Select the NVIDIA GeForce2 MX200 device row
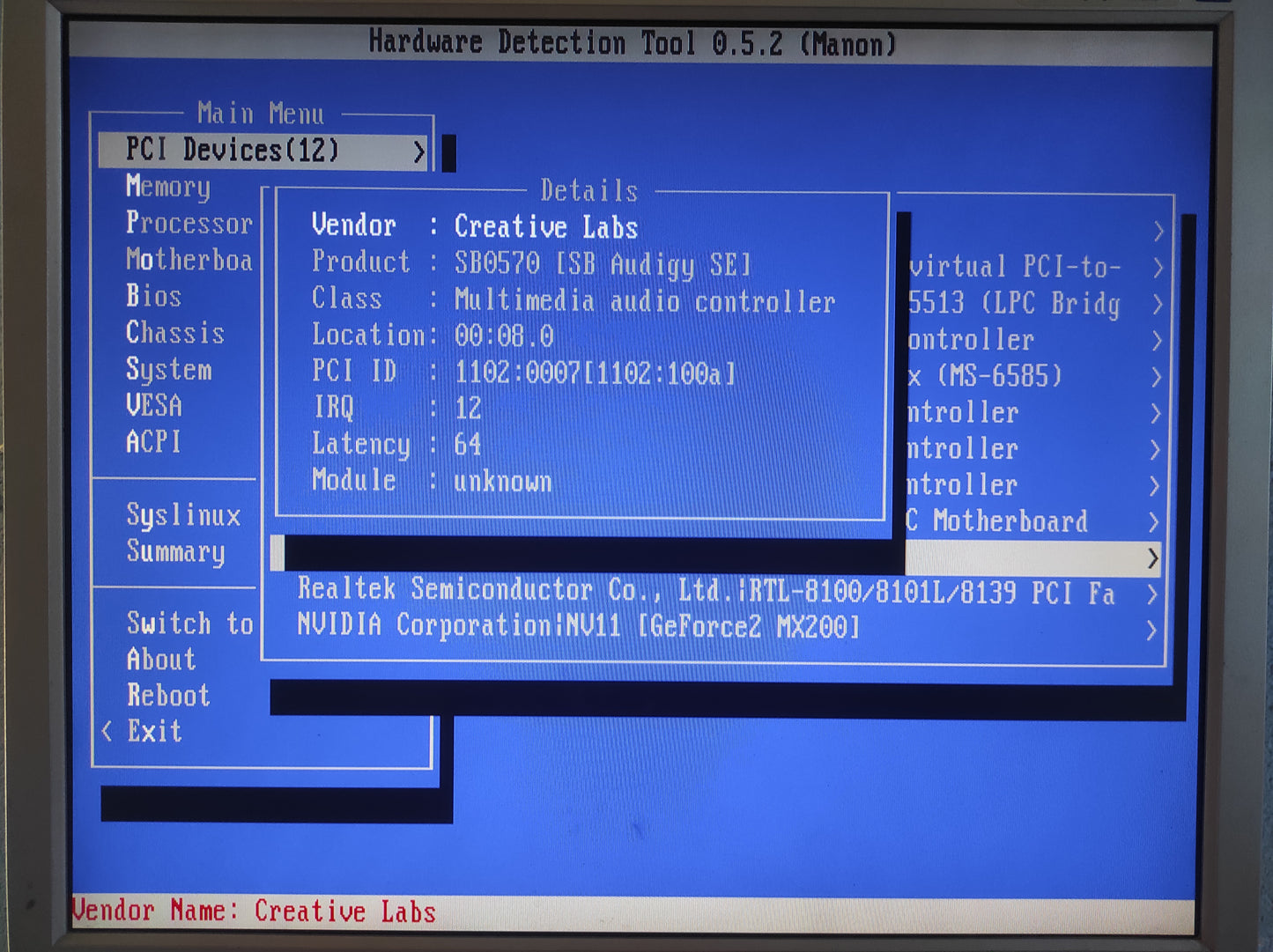This screenshot has width=1273, height=952. 578,627
